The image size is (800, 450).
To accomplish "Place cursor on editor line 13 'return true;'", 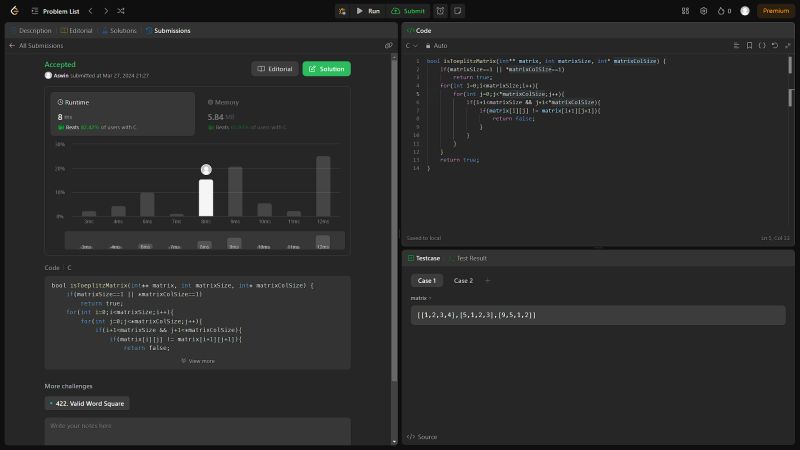I will 459,160.
